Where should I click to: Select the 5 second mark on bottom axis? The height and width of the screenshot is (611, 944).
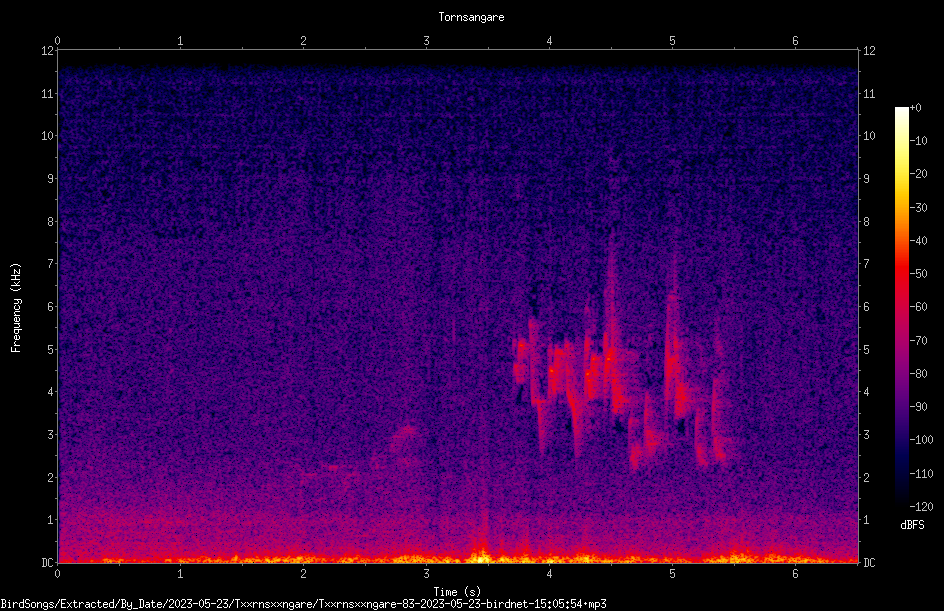click(672, 574)
